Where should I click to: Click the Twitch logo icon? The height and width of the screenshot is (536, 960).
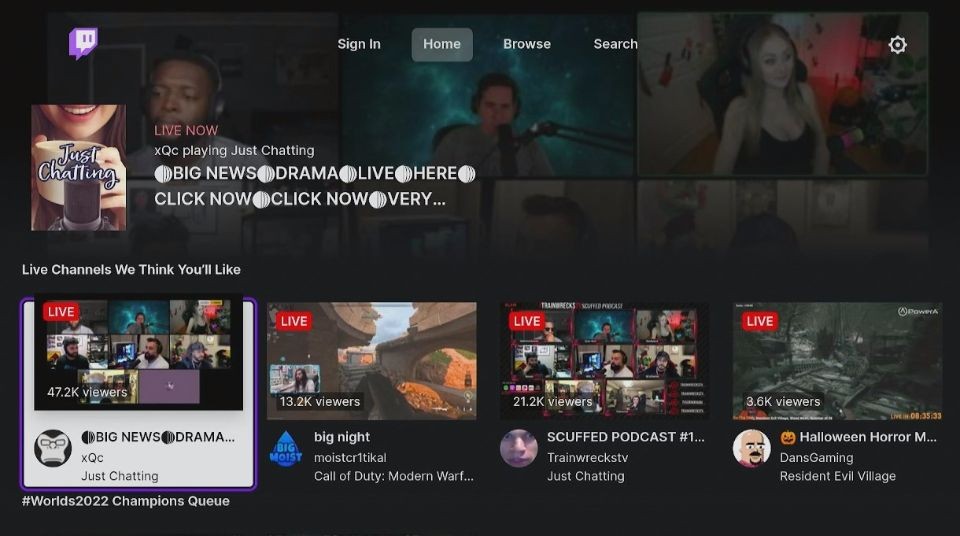coord(83,43)
